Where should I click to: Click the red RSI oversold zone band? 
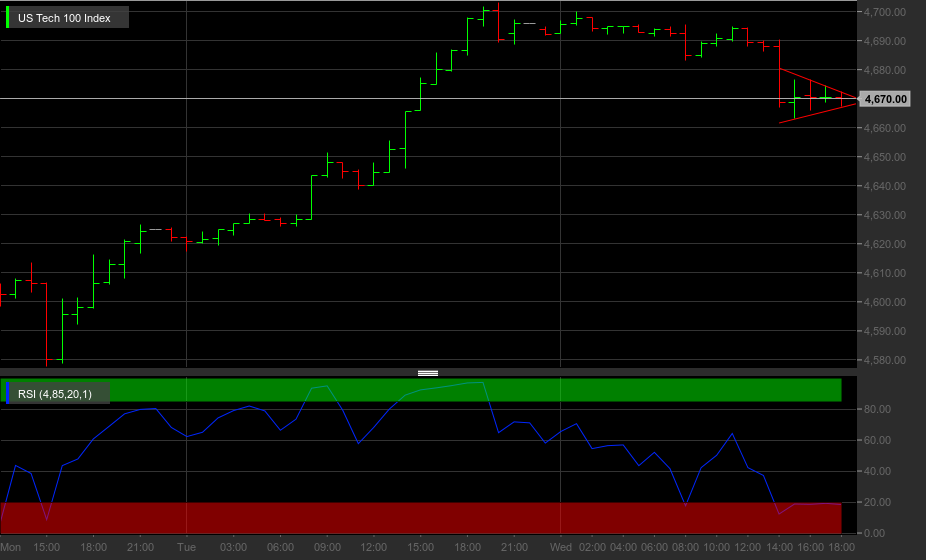pos(420,518)
